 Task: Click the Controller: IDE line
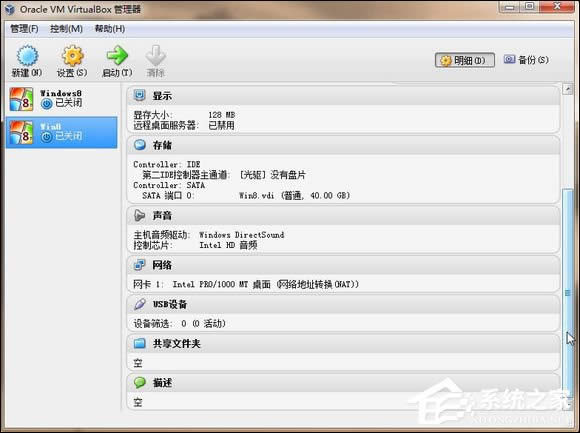167,164
